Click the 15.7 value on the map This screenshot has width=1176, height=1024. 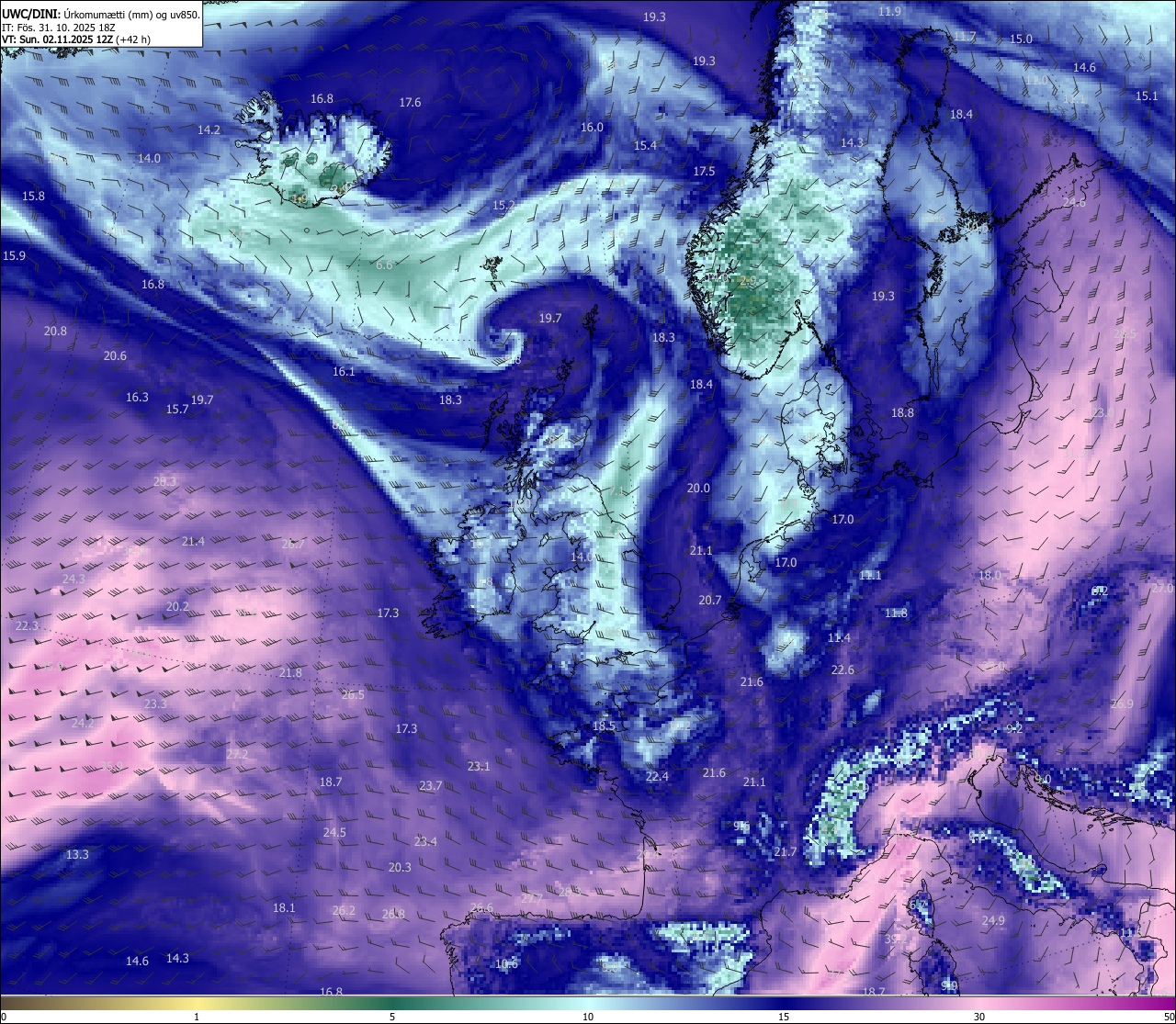pos(177,409)
